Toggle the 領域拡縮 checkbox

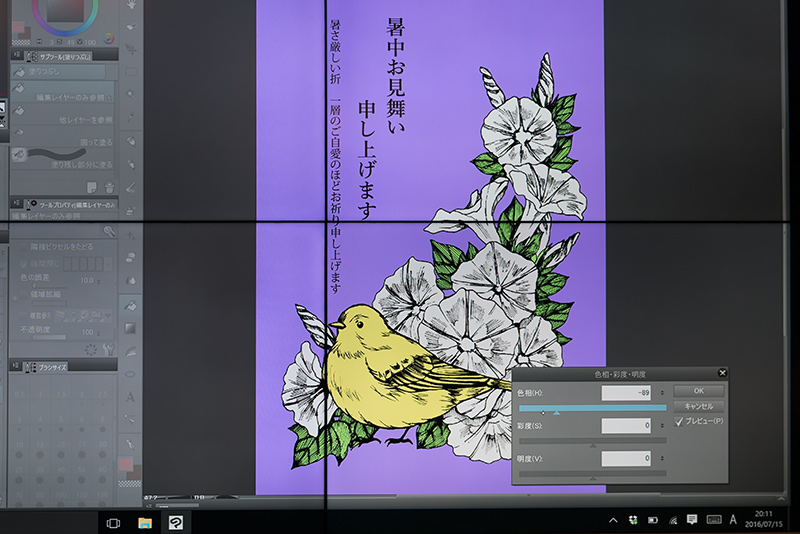[x=23, y=295]
